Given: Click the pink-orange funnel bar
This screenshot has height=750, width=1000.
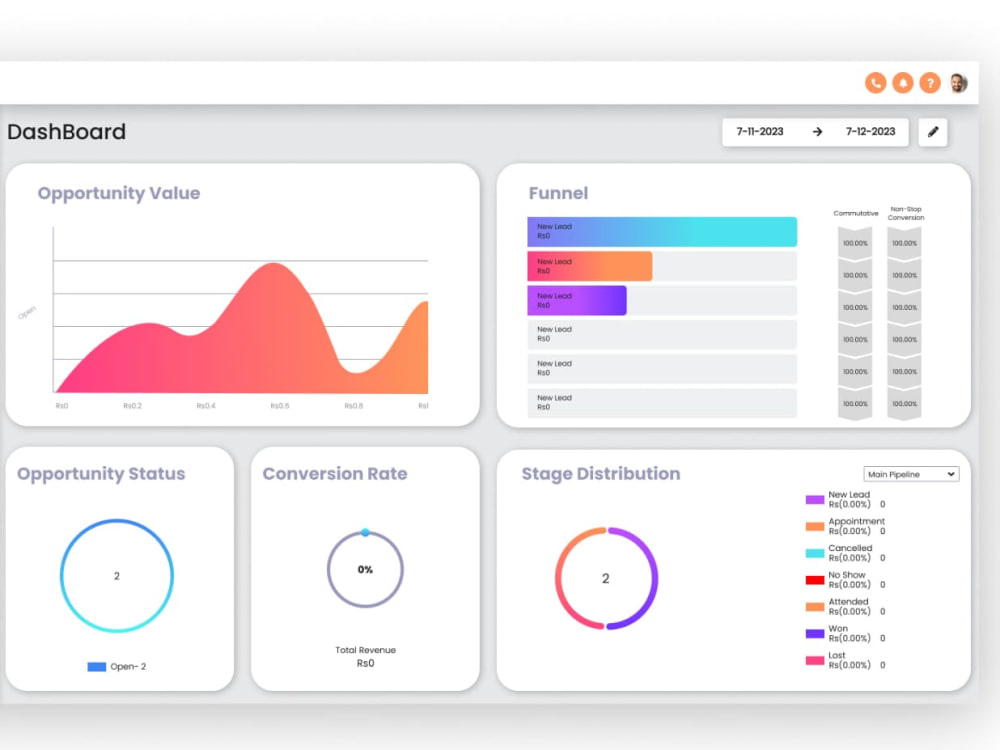Looking at the screenshot, I should click(589, 266).
